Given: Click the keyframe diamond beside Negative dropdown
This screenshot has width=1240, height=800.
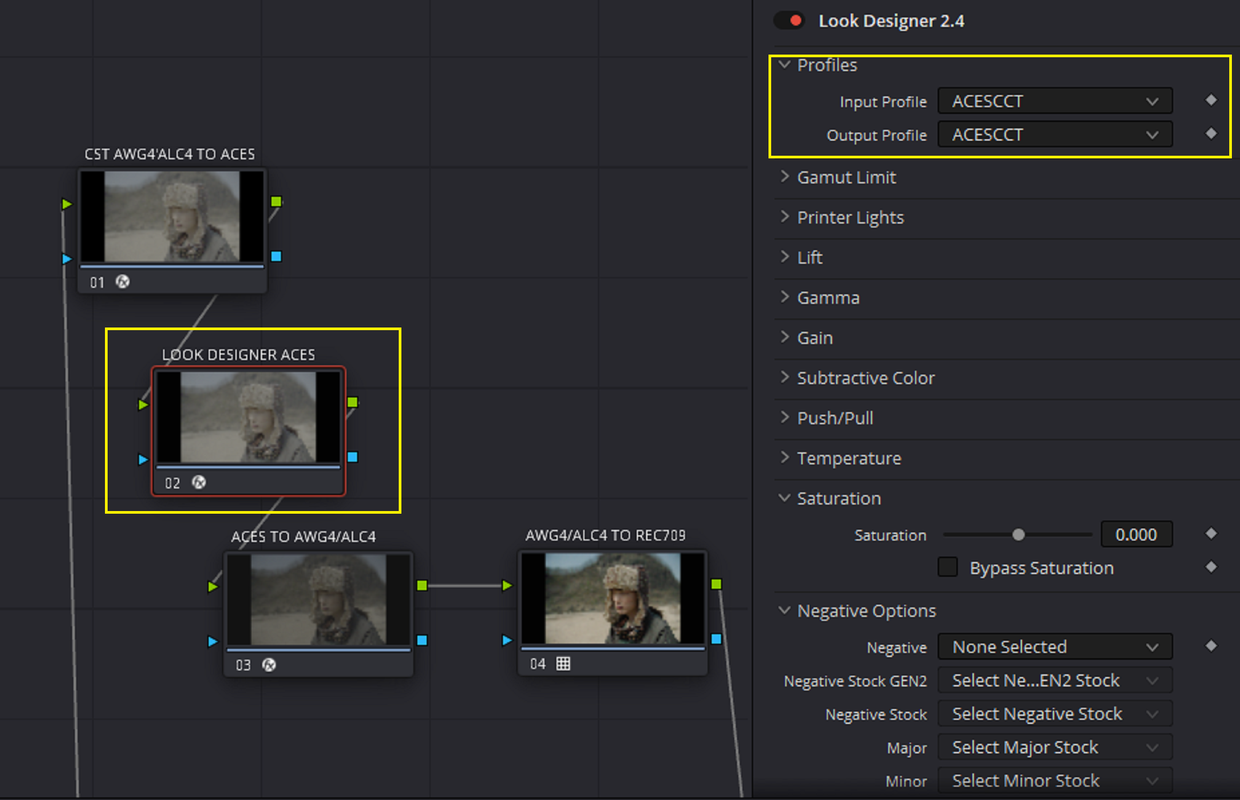Looking at the screenshot, I should pyautogui.click(x=1211, y=646).
